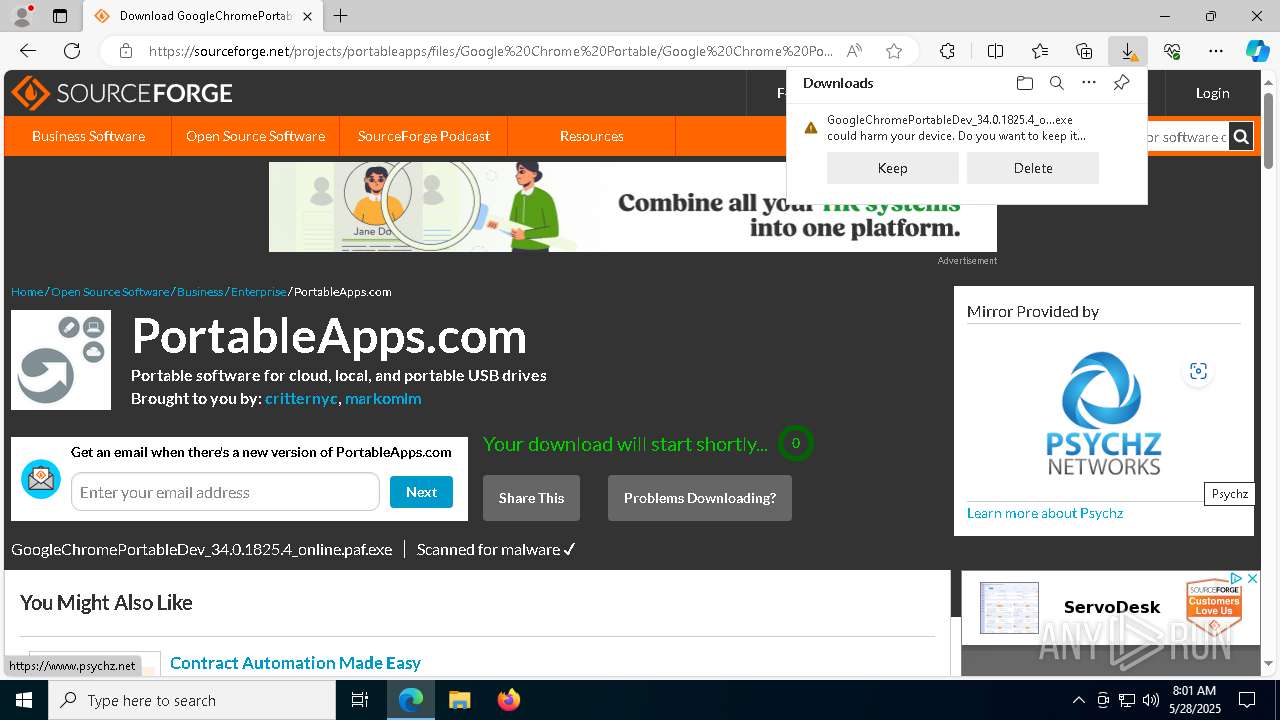Reload the page with Refresh icon
This screenshot has width=1280, height=720.
(72, 51)
